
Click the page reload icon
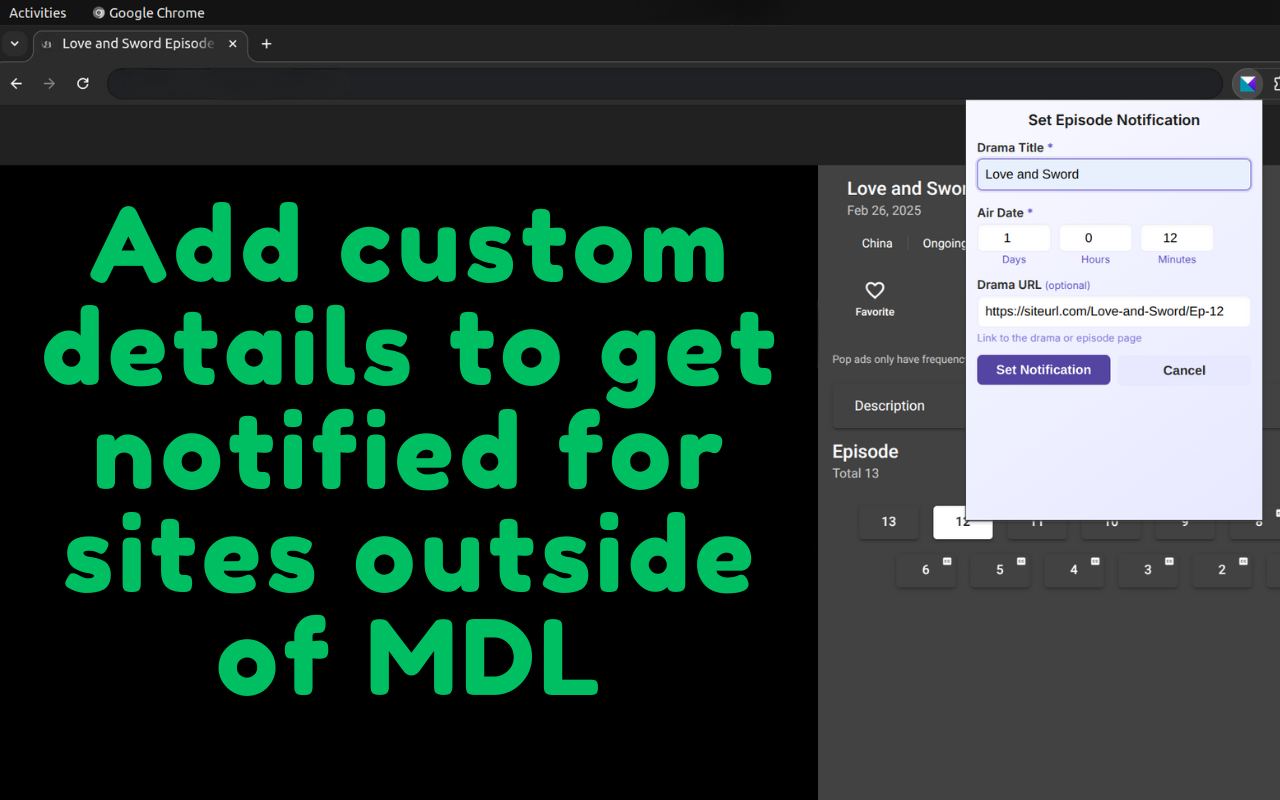(83, 83)
